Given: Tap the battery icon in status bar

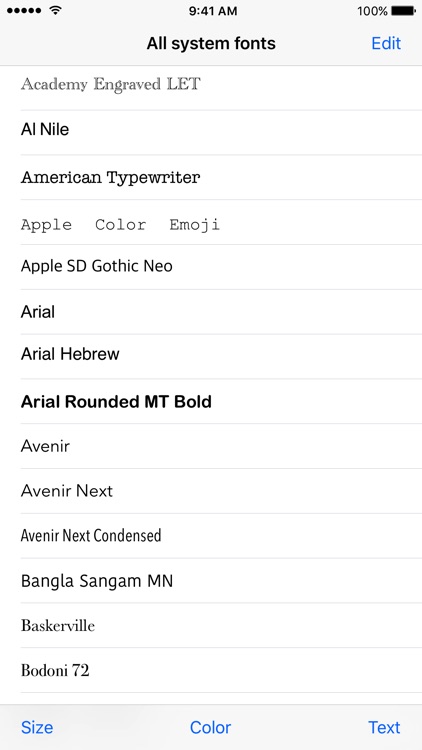Looking at the screenshot, I should tap(403, 11).
